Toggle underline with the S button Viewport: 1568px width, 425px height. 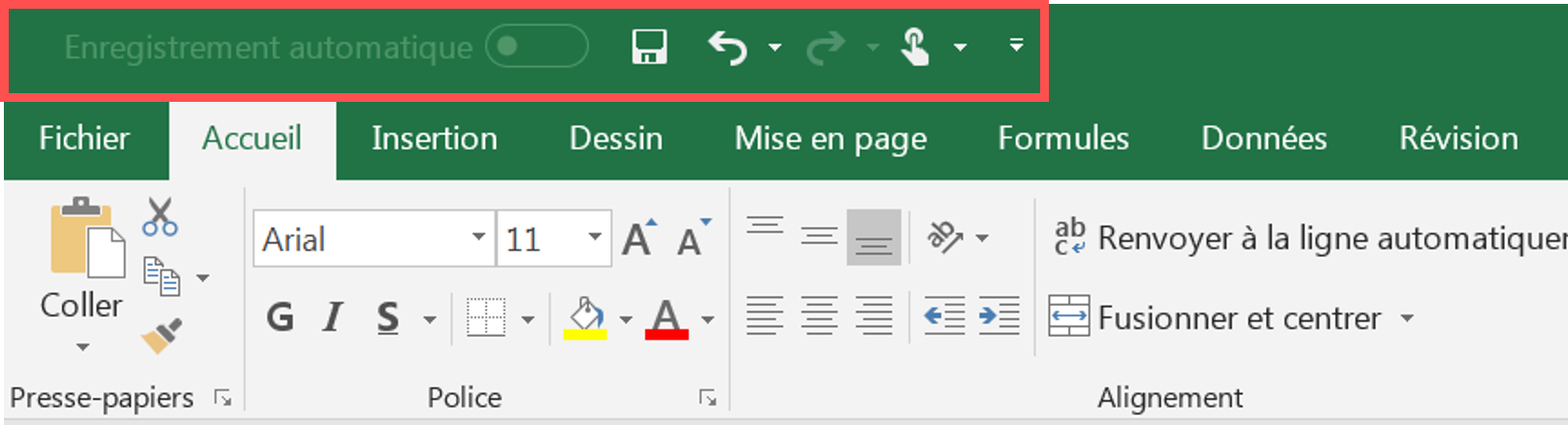pos(388,317)
